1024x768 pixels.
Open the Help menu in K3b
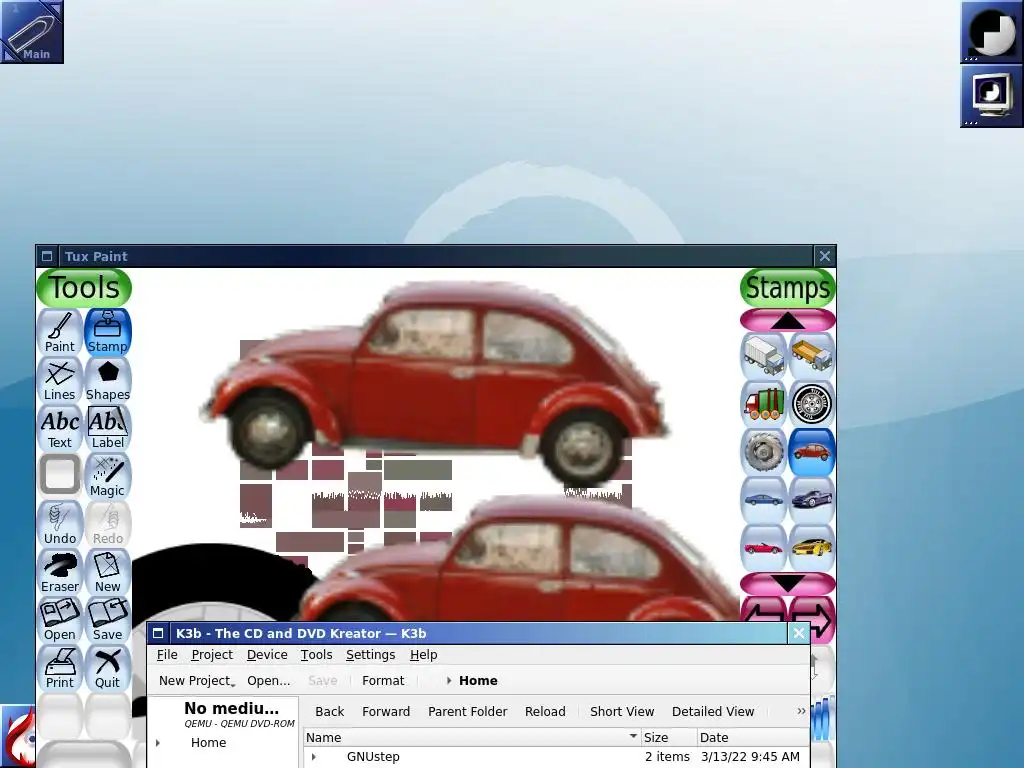423,654
